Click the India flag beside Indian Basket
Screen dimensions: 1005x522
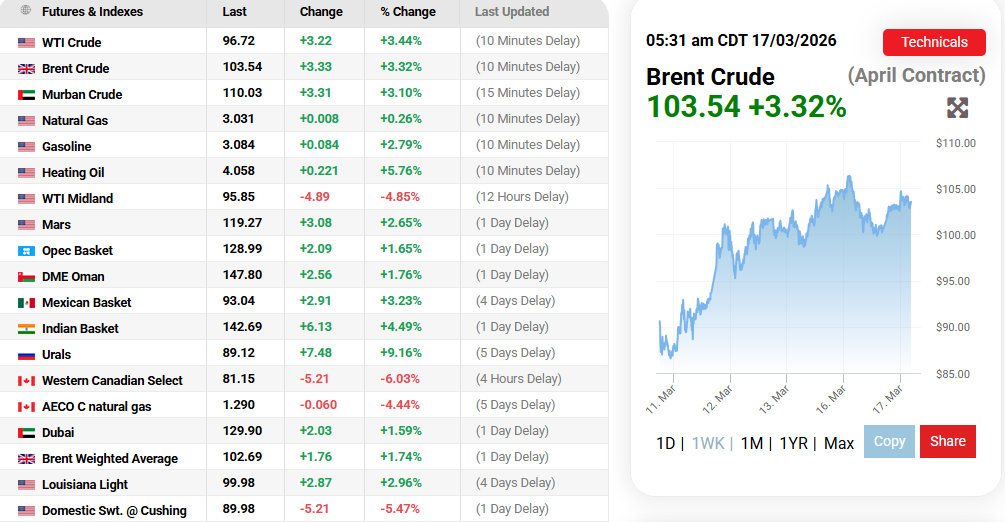[26, 329]
